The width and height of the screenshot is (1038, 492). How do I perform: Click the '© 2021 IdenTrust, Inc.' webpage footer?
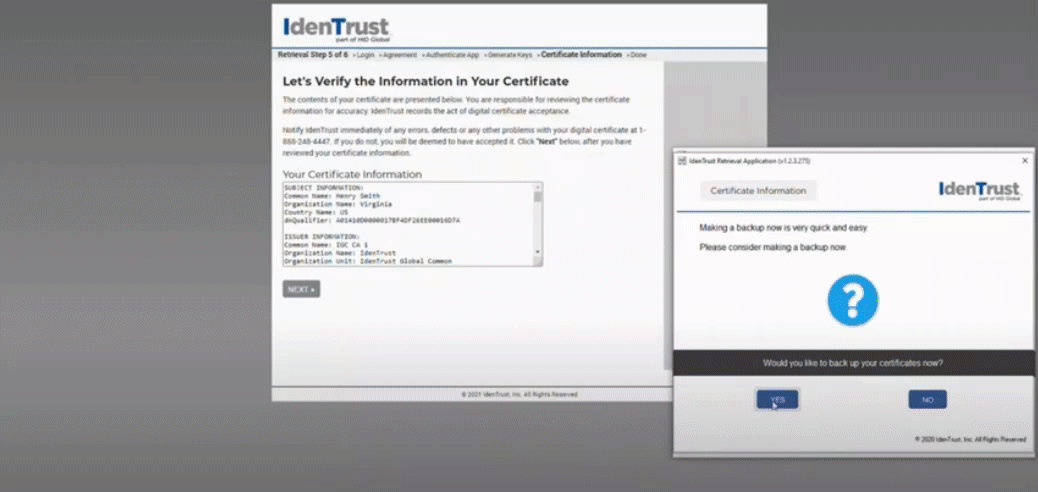click(x=520, y=395)
